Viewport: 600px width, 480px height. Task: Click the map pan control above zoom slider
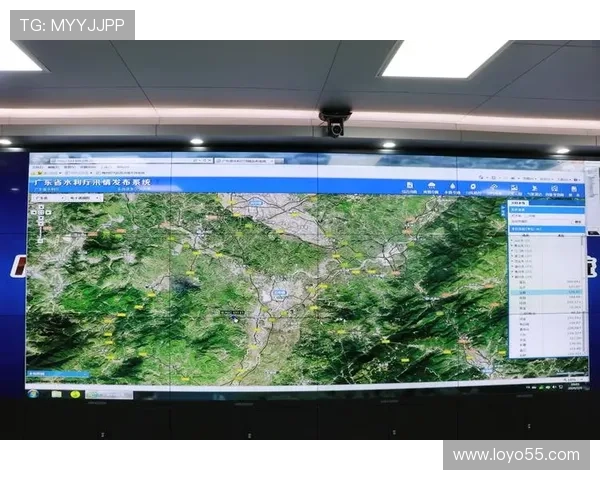pos(42,213)
